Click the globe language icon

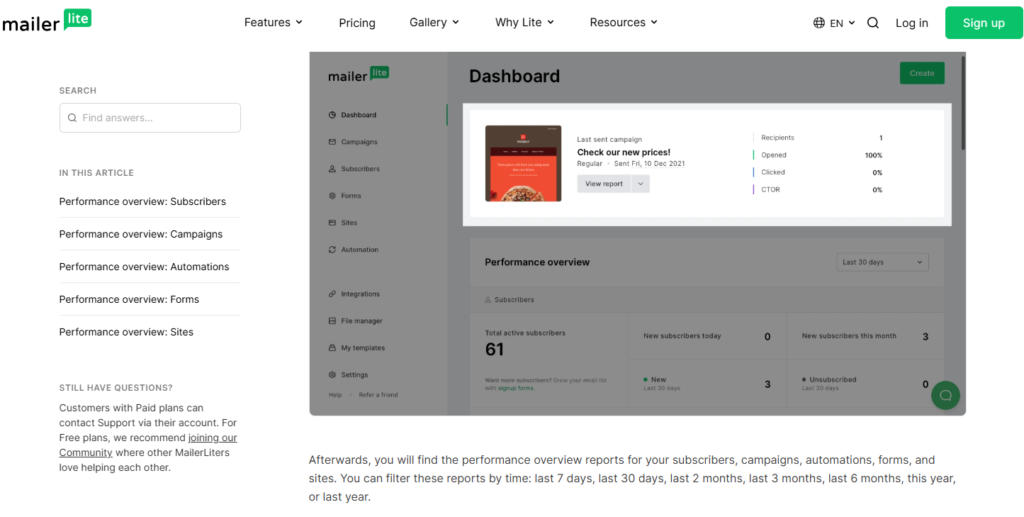819,23
